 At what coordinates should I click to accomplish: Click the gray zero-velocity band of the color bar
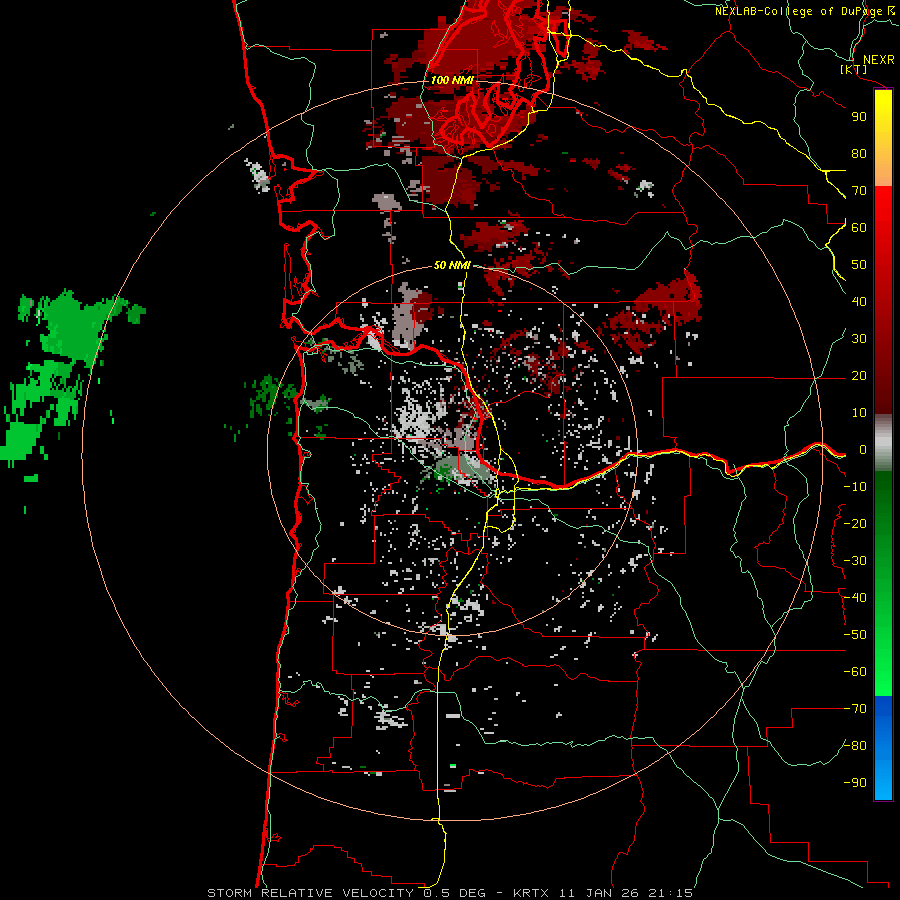(x=883, y=442)
